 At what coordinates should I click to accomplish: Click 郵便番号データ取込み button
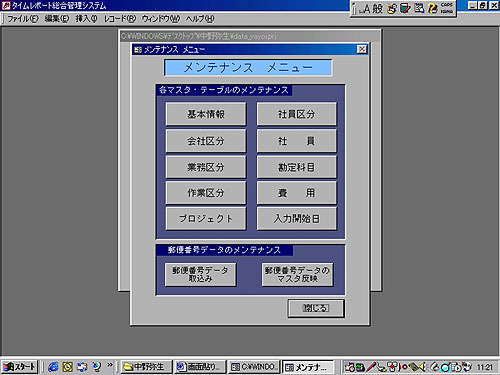(x=201, y=274)
